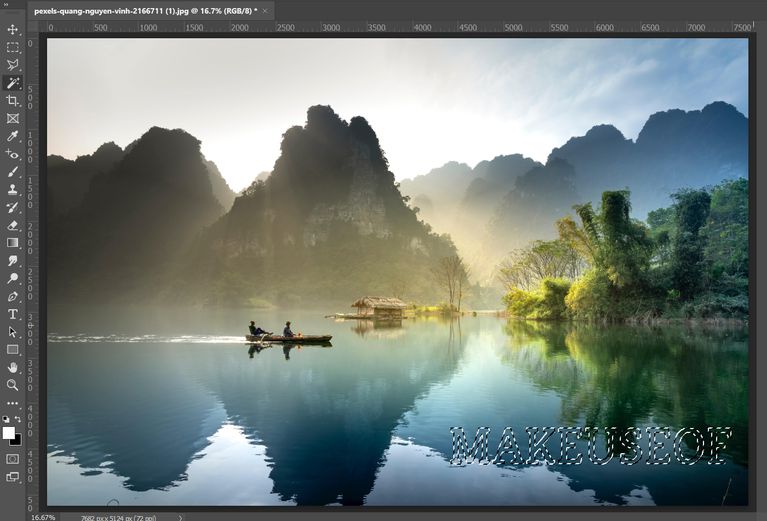Activate the Horizontal Type tool
The width and height of the screenshot is (767, 521).
[13, 314]
